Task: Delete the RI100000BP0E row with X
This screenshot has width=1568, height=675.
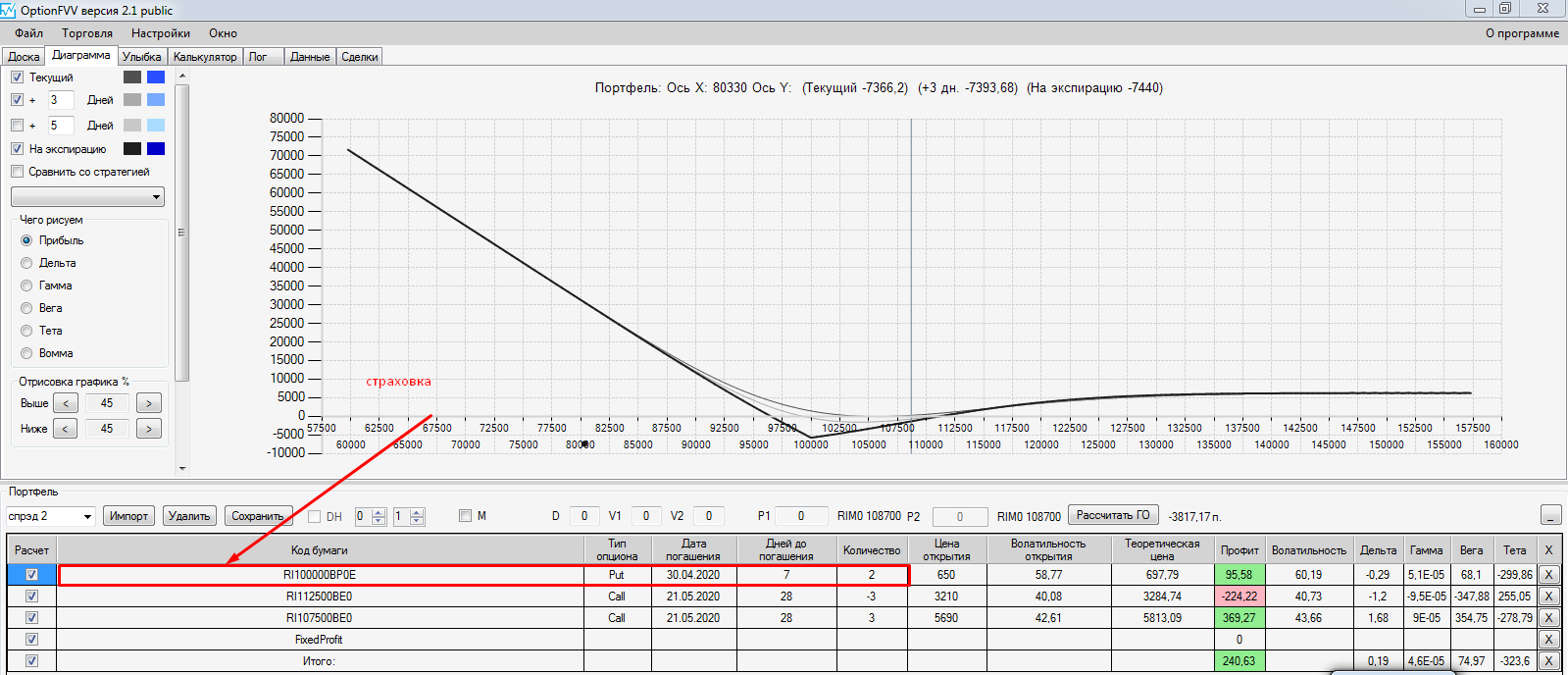Action: (1548, 575)
